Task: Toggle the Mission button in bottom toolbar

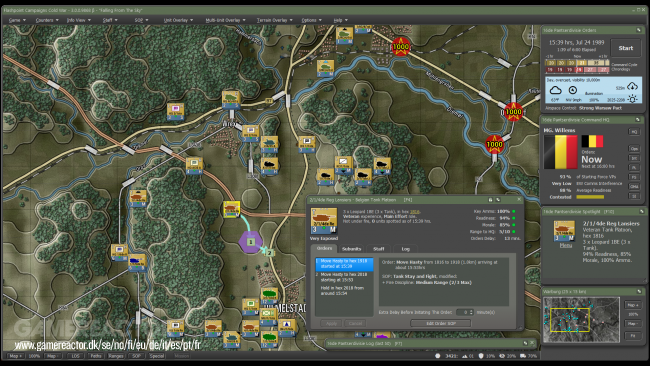Action: 182,356
